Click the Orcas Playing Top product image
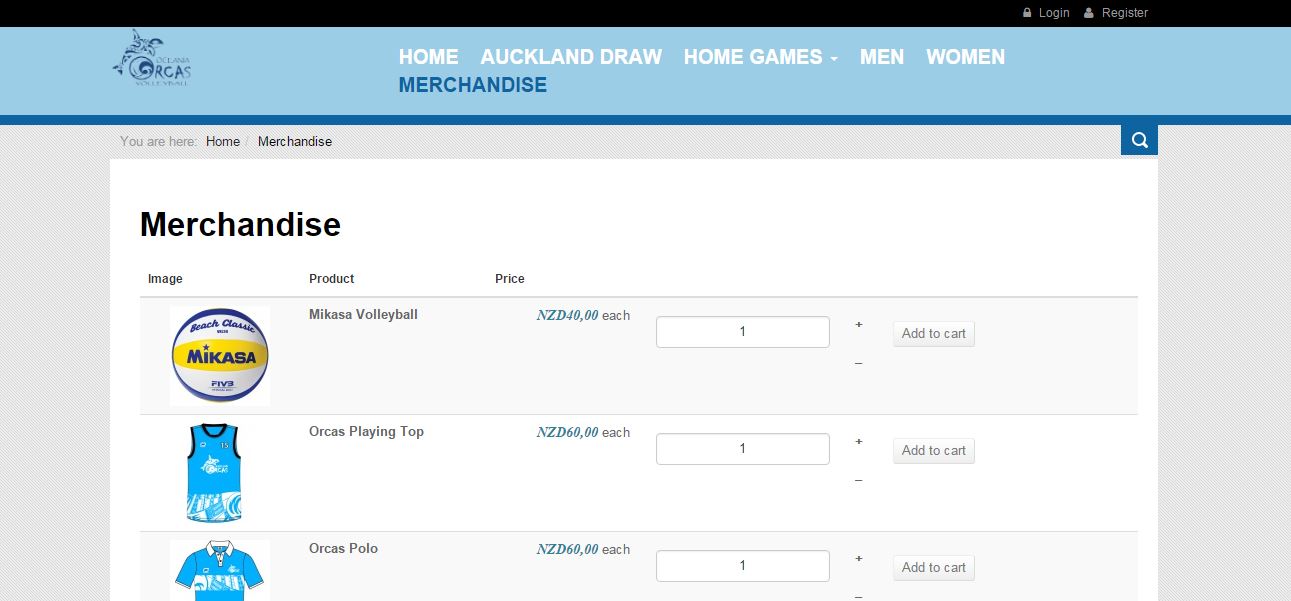 [x=215, y=473]
